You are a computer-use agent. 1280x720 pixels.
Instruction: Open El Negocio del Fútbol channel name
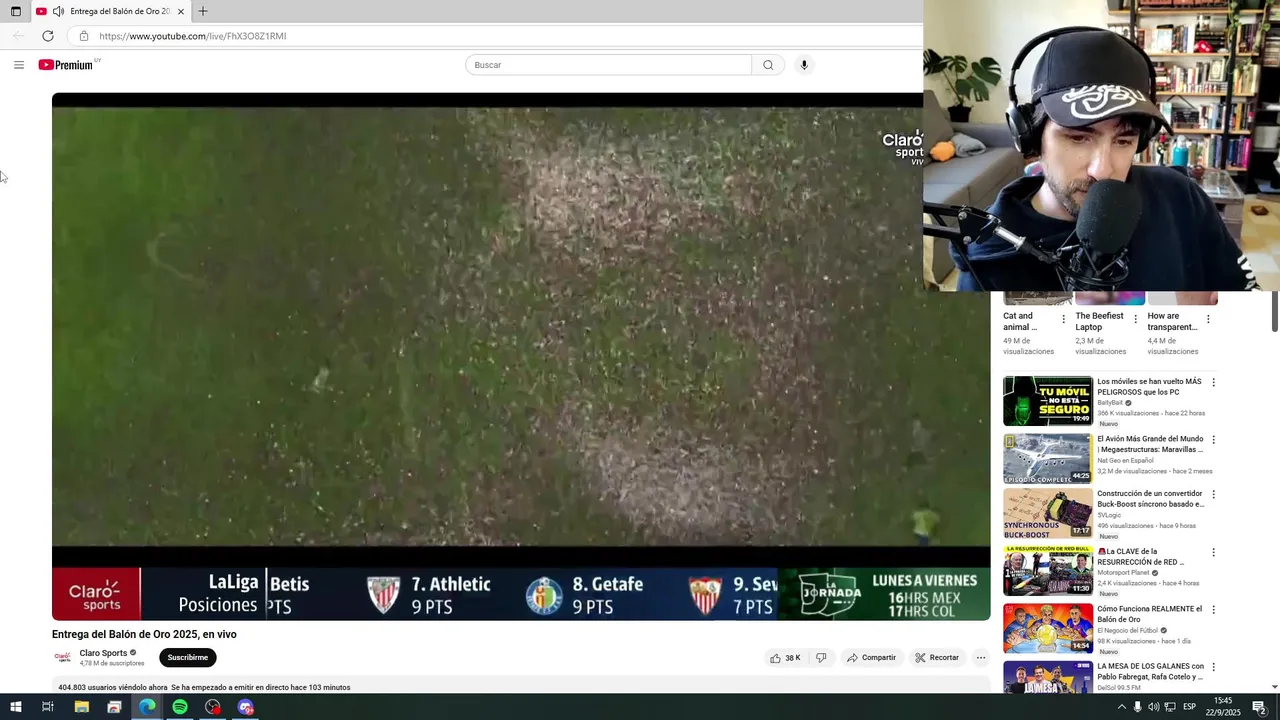point(1128,631)
